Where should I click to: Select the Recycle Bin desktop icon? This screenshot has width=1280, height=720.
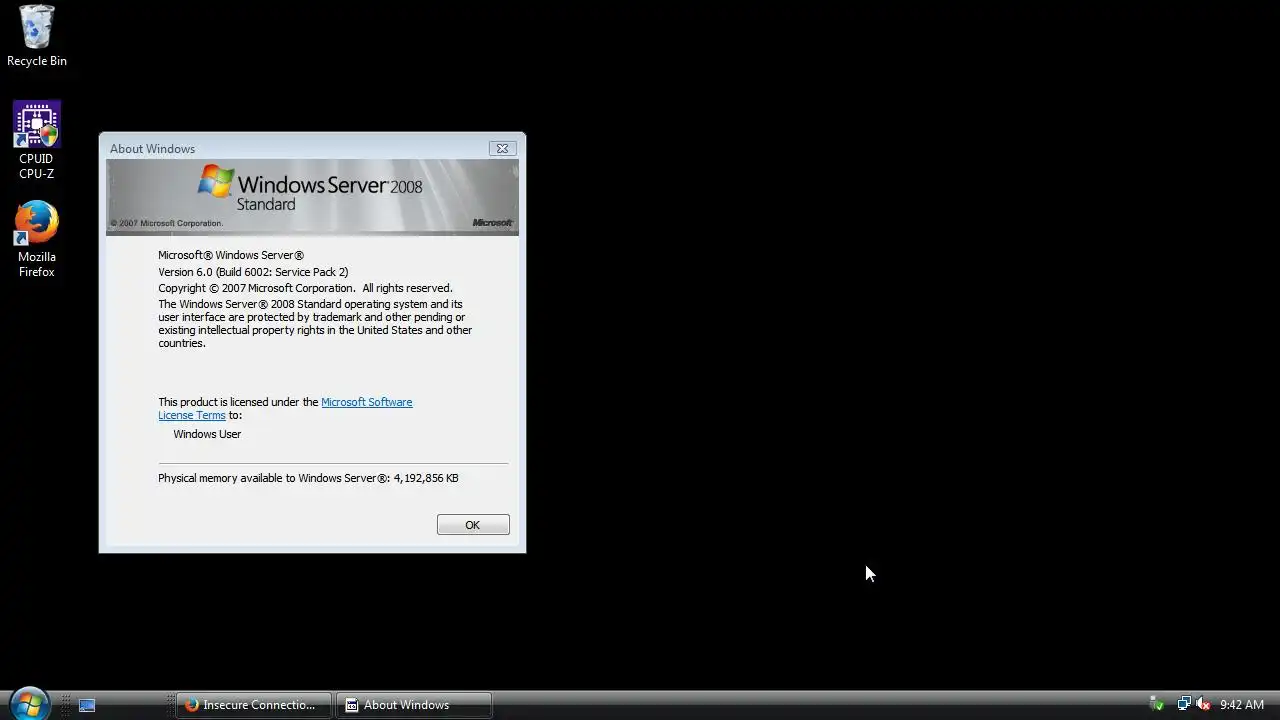pyautogui.click(x=37, y=36)
